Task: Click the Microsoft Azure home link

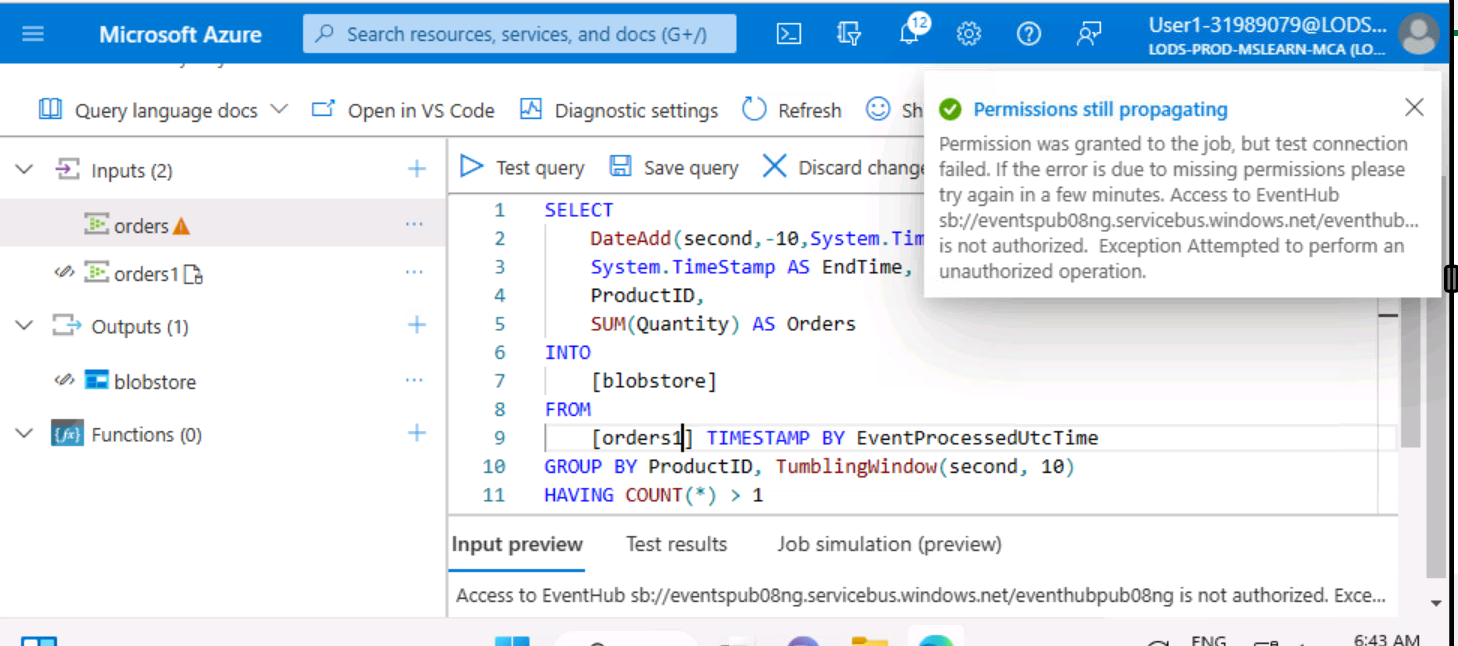Action: tap(180, 34)
